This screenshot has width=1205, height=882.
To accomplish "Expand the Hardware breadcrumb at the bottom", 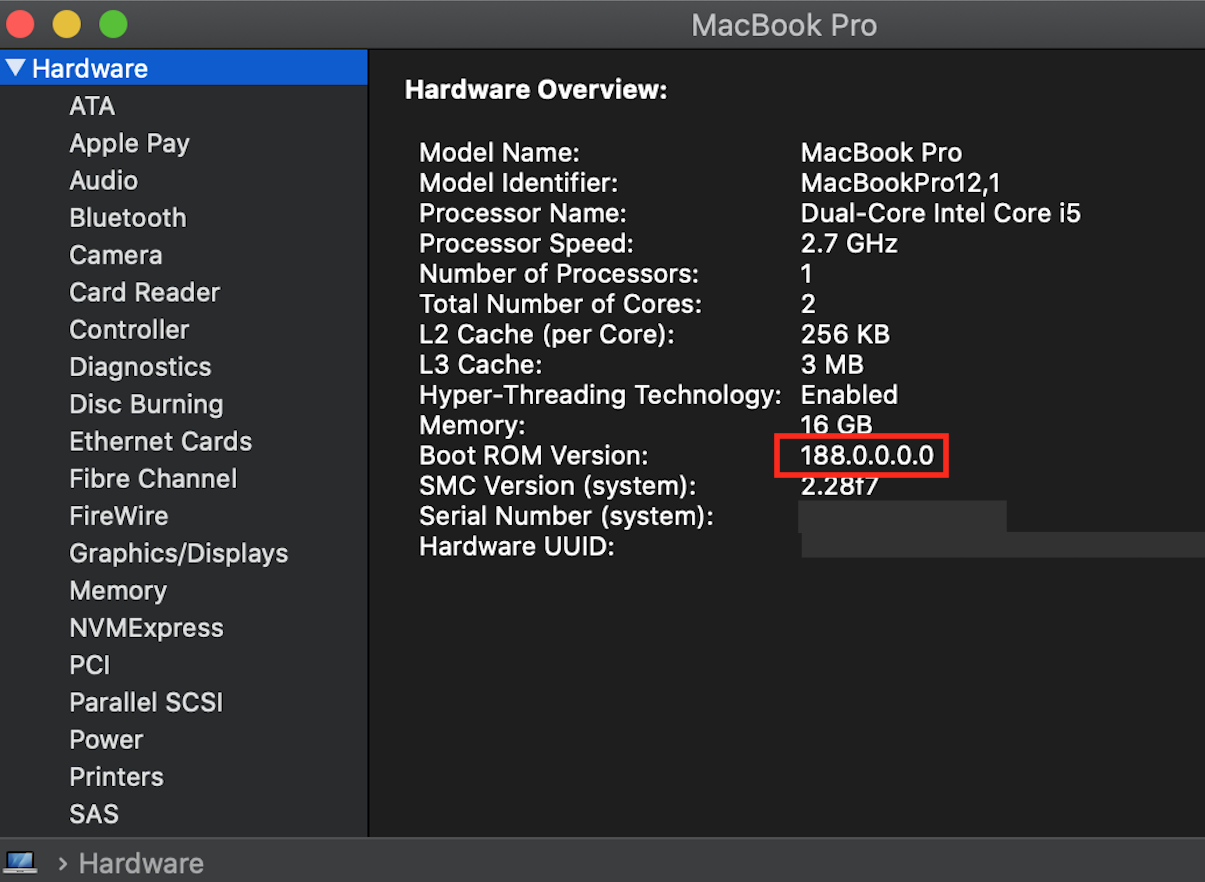I will (140, 862).
